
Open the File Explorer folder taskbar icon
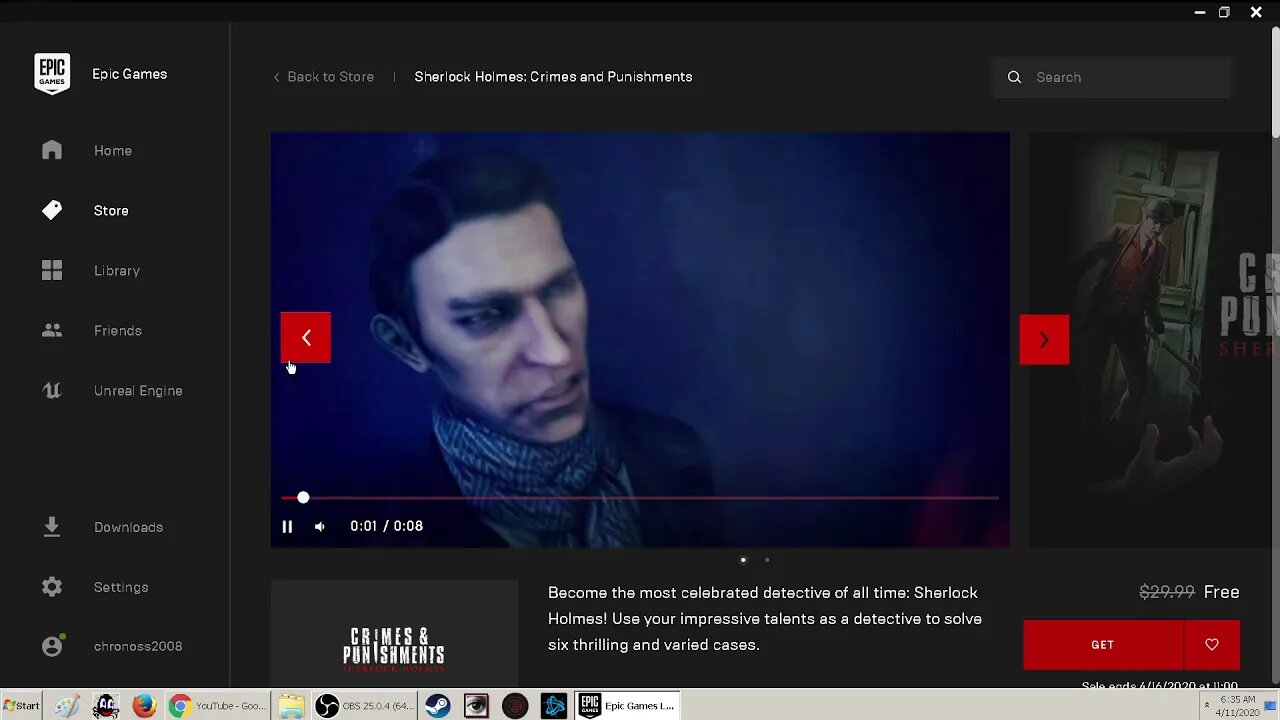[x=291, y=706]
